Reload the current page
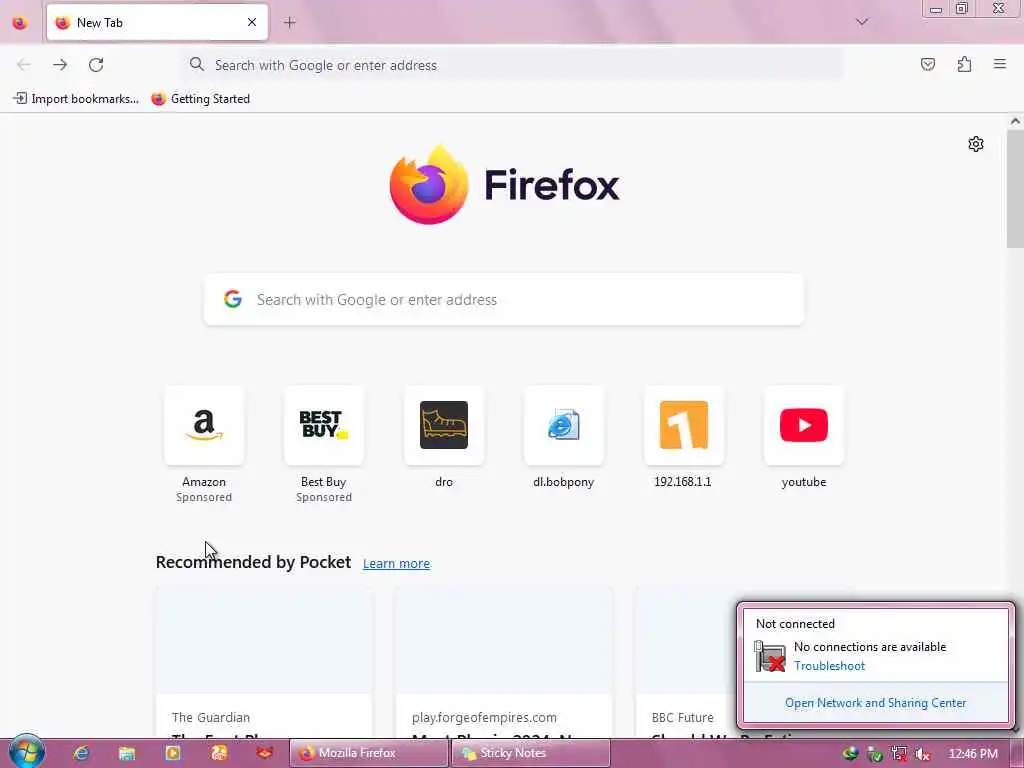The width and height of the screenshot is (1024, 768). [x=96, y=65]
